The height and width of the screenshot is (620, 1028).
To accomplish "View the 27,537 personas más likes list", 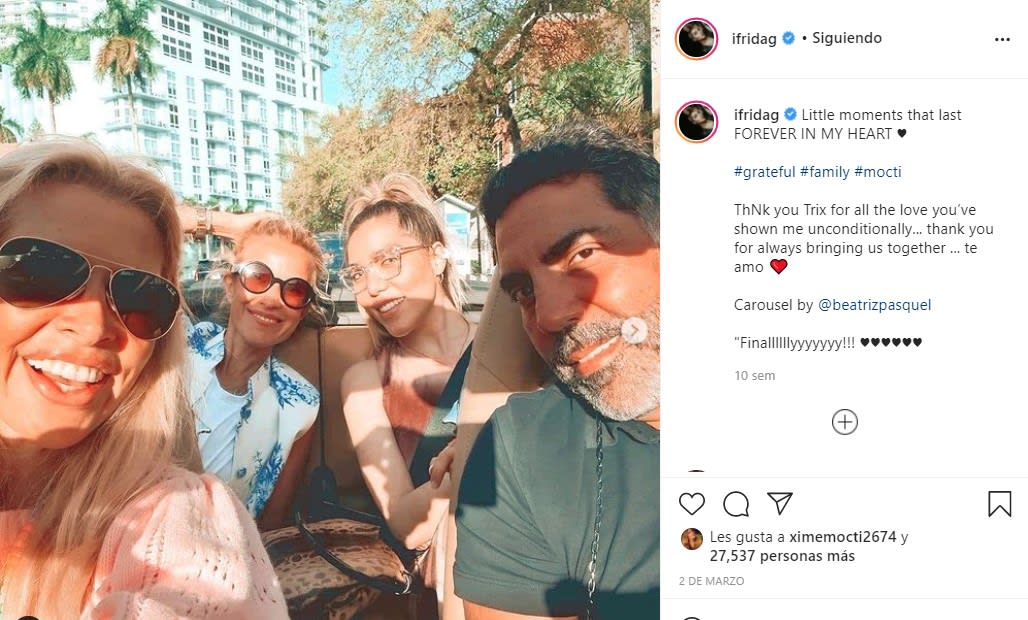I will click(782, 556).
